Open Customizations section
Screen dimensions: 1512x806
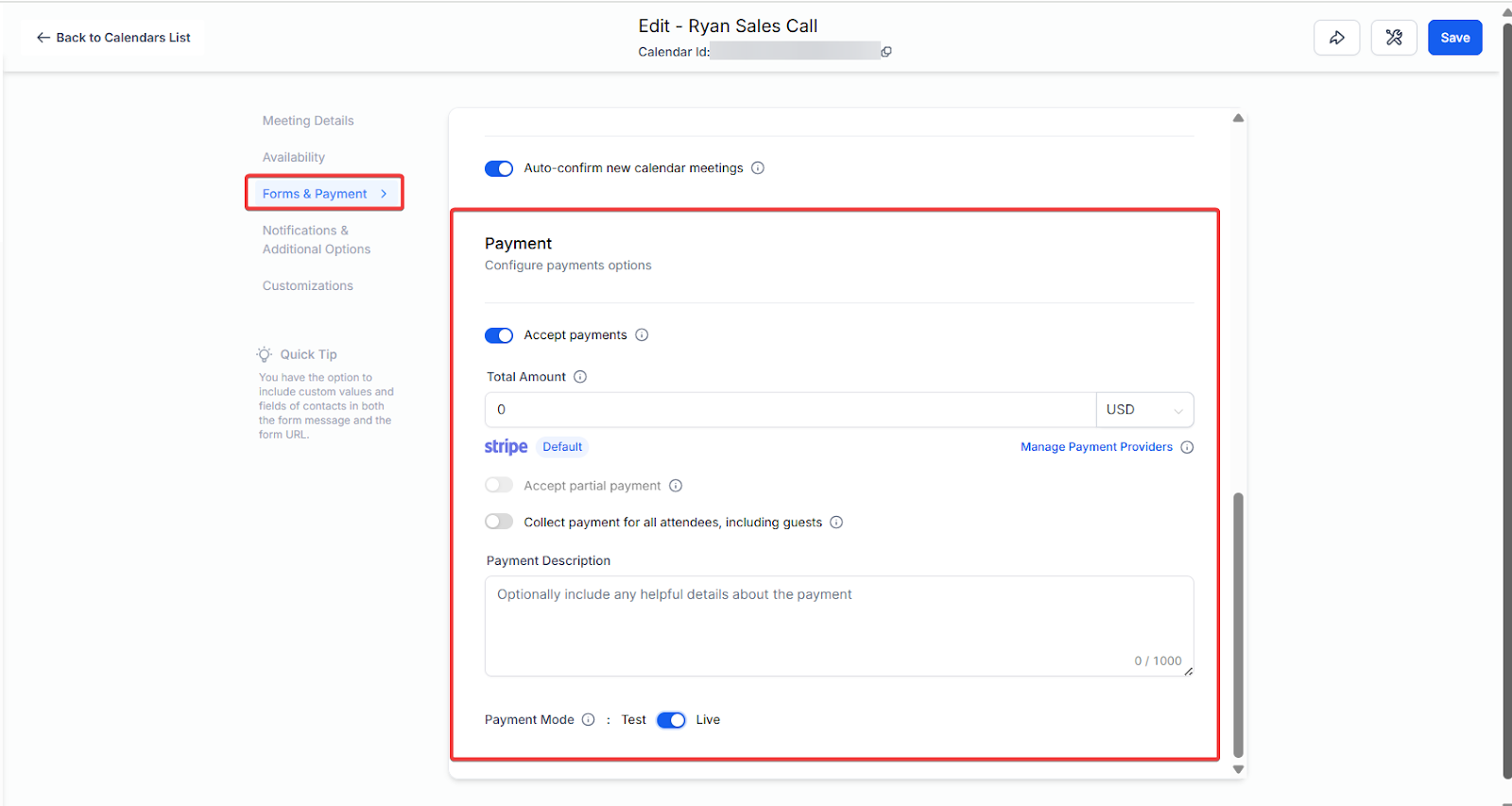tap(308, 285)
